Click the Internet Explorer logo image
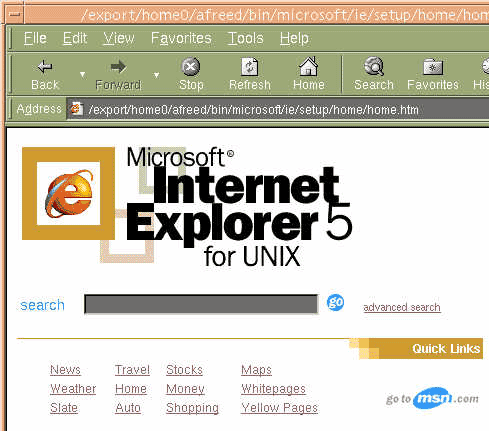The image size is (489, 431). [x=68, y=193]
